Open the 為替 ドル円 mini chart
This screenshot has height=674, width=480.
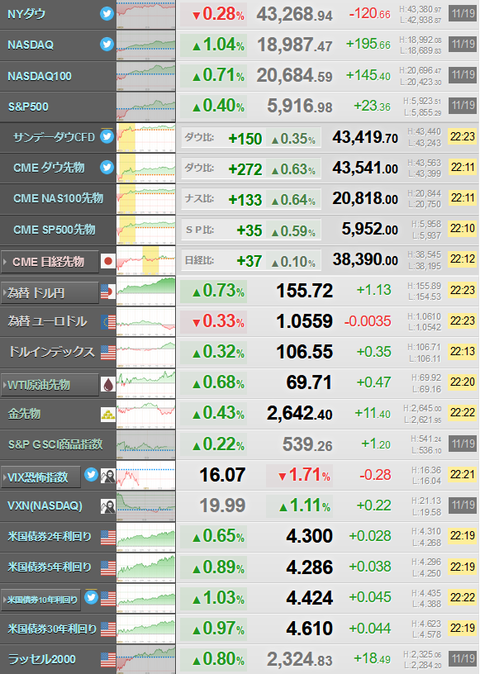click(x=146, y=291)
